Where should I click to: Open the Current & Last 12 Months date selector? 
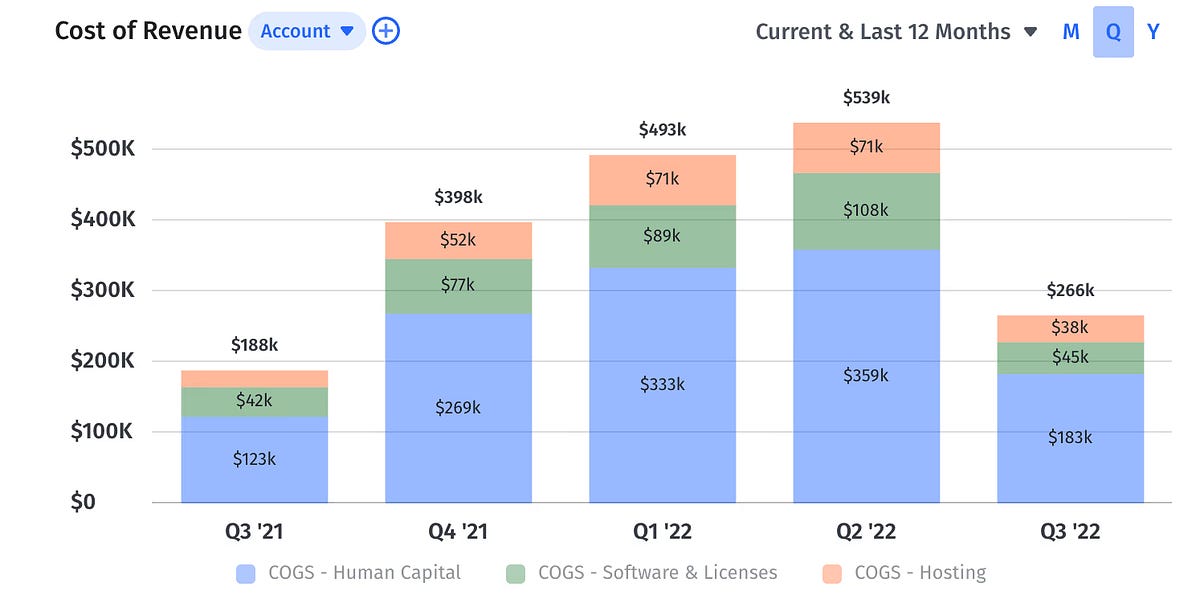[x=883, y=31]
